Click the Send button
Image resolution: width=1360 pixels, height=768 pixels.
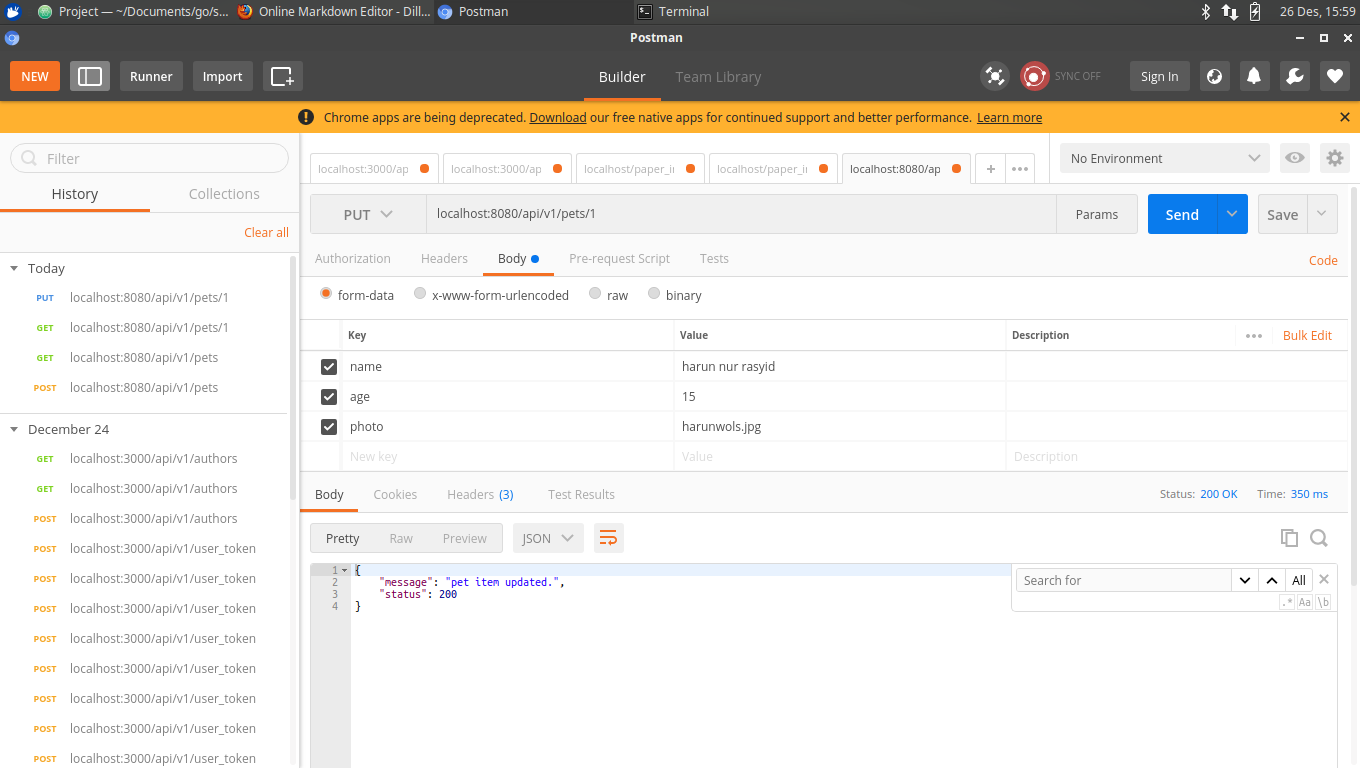pyautogui.click(x=1182, y=214)
